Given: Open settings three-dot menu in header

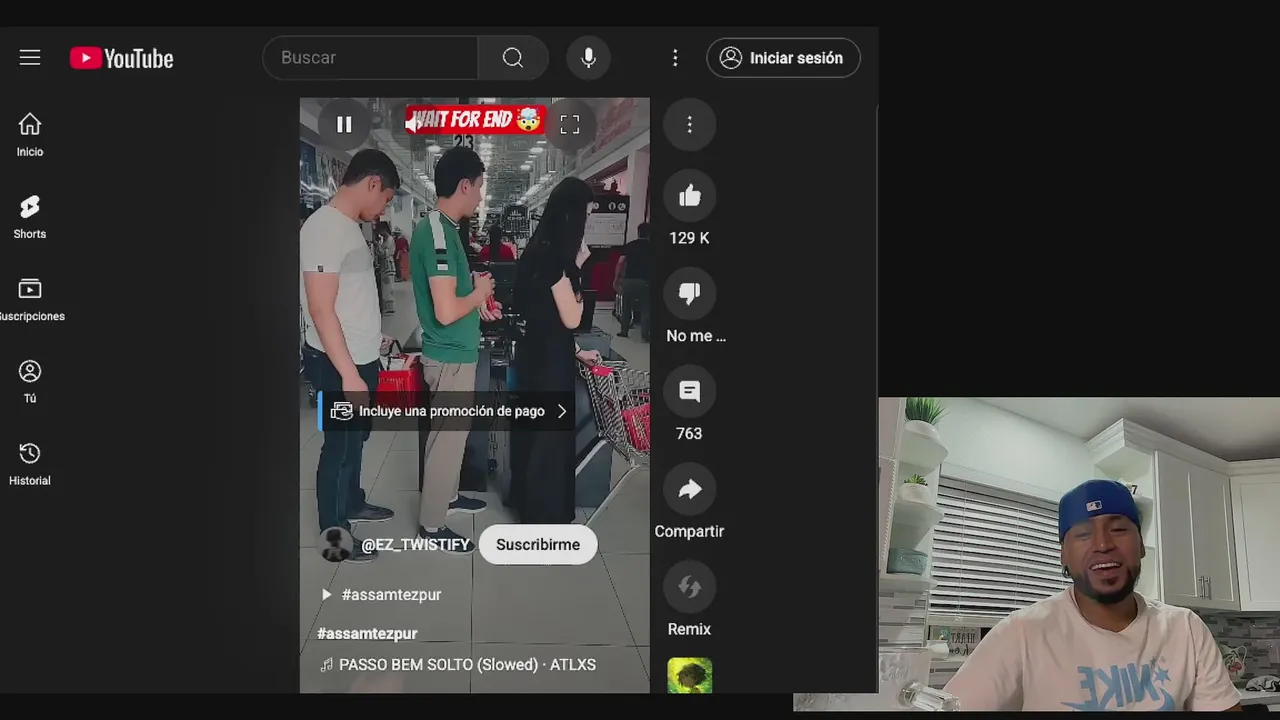Looking at the screenshot, I should (x=675, y=58).
